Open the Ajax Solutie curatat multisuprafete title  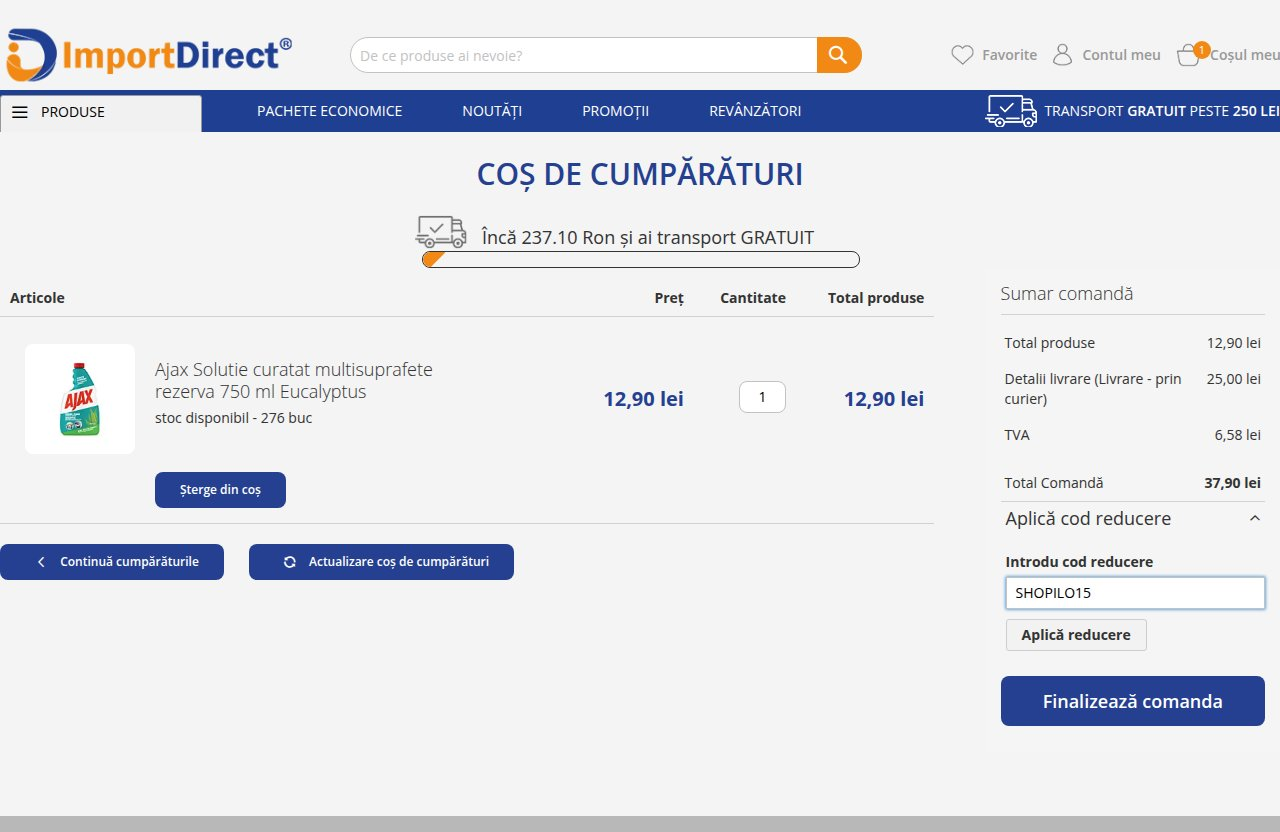point(294,380)
